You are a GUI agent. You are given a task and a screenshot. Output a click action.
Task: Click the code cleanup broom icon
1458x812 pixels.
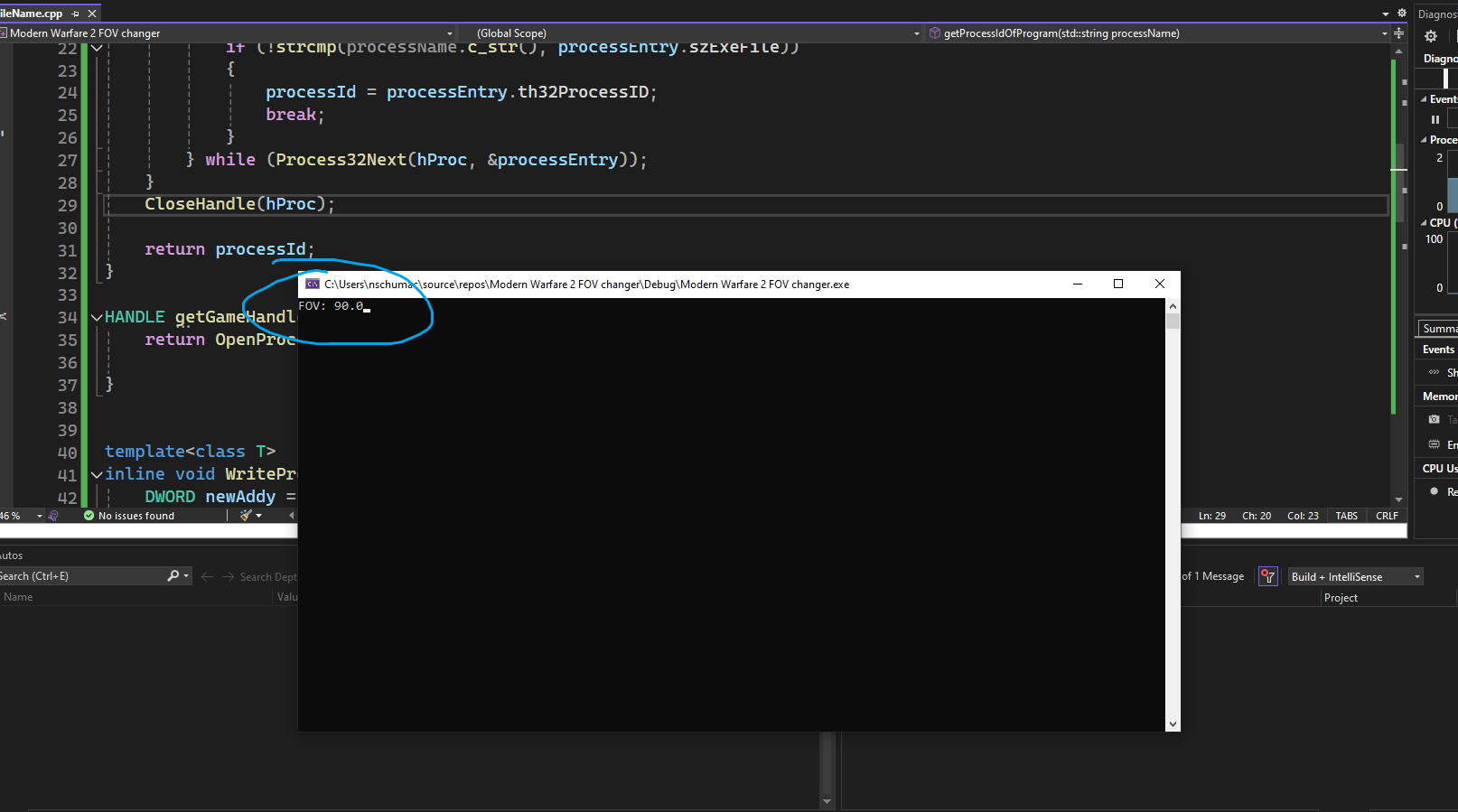246,516
